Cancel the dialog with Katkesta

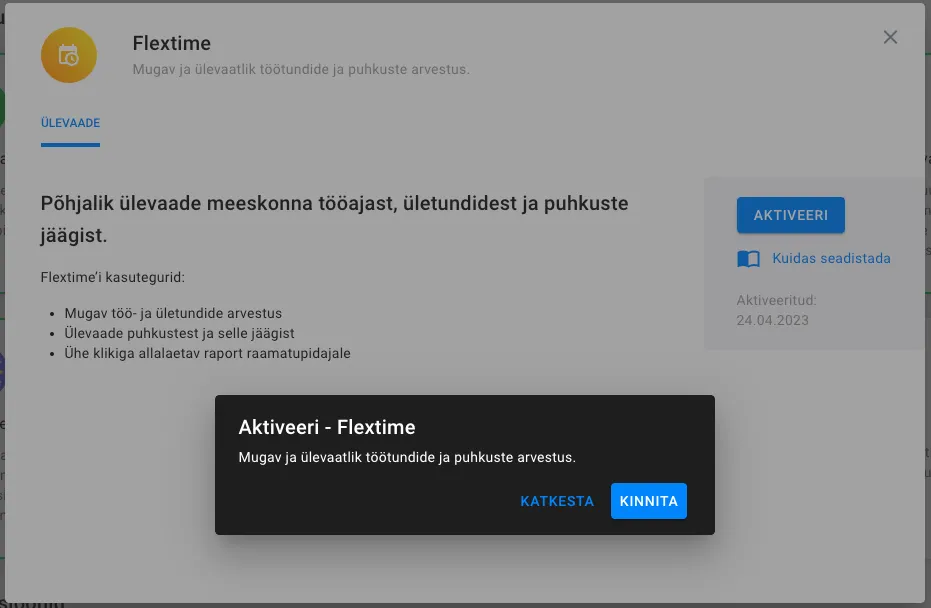557,501
